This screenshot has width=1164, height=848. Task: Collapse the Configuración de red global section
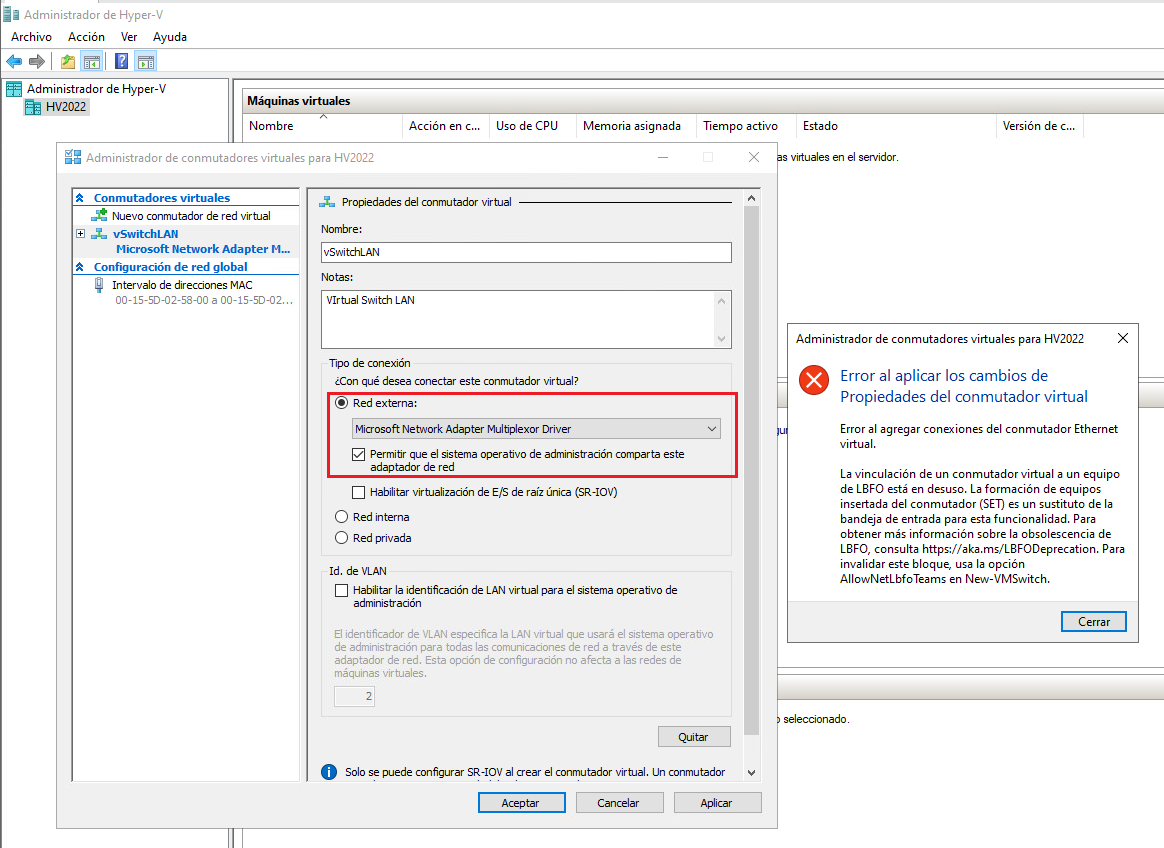pos(80,266)
